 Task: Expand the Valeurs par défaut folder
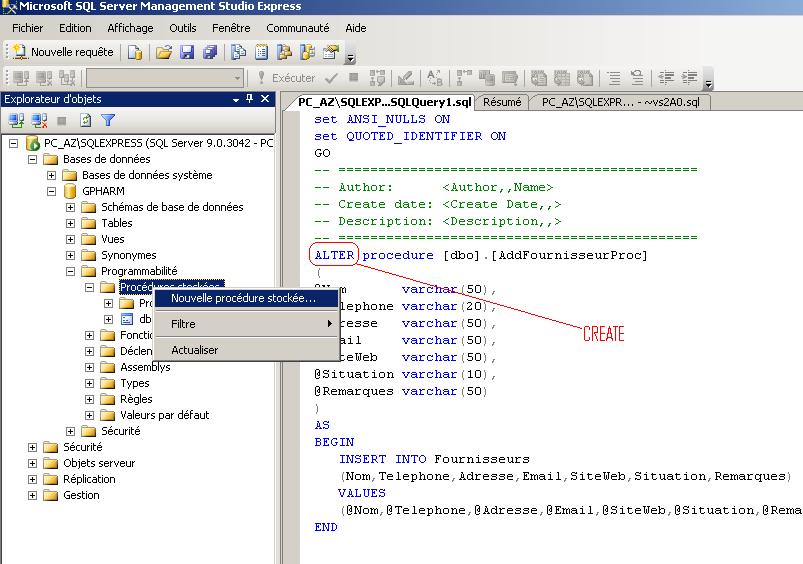[89, 415]
